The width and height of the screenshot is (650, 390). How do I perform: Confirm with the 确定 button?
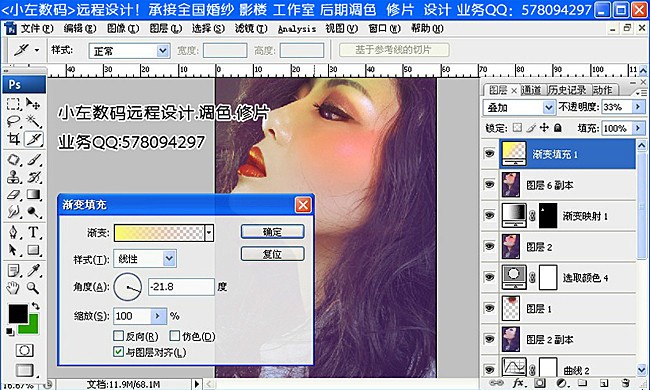coord(273,232)
